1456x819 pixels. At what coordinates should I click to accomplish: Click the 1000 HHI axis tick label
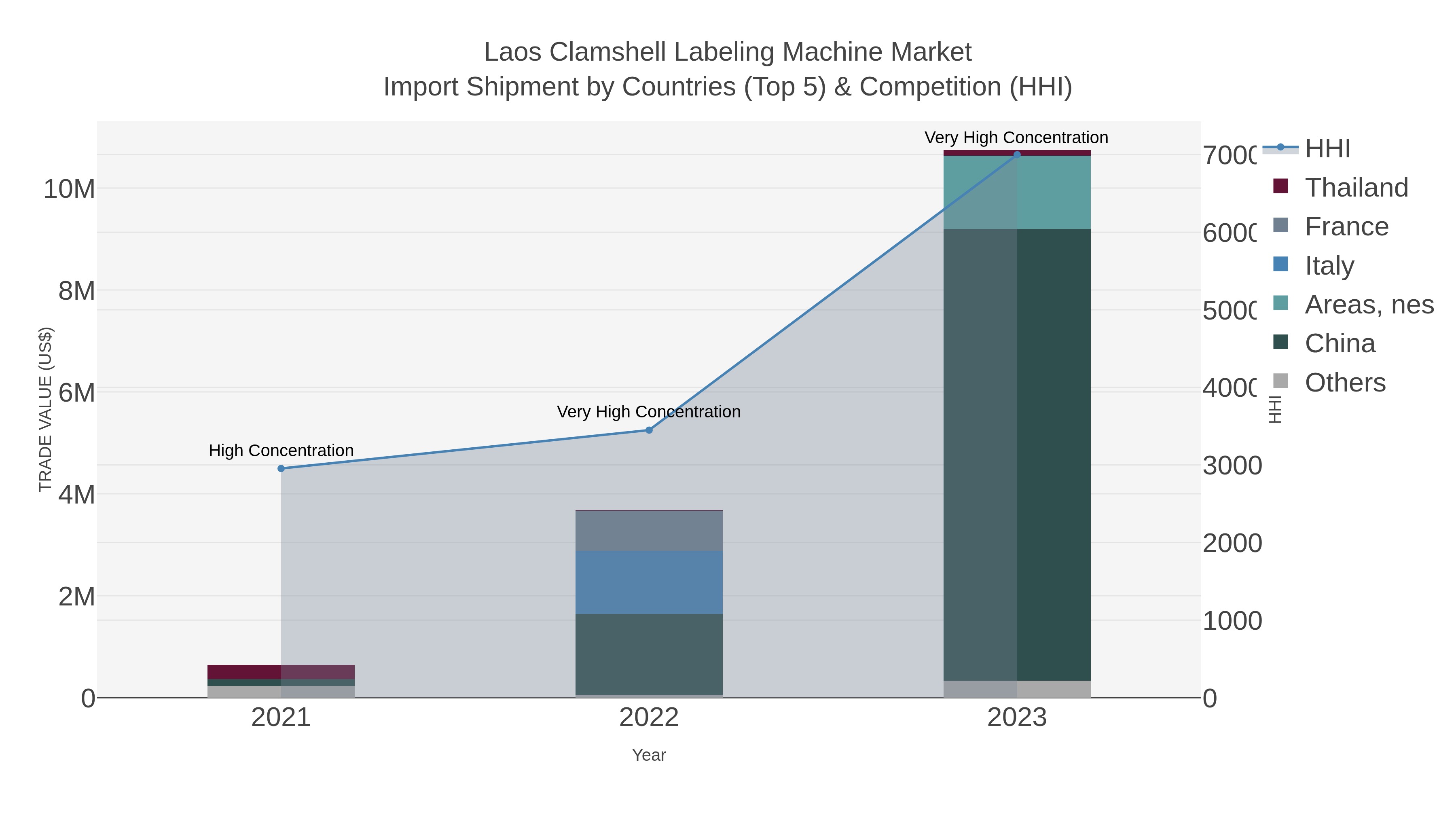pyautogui.click(x=1232, y=620)
